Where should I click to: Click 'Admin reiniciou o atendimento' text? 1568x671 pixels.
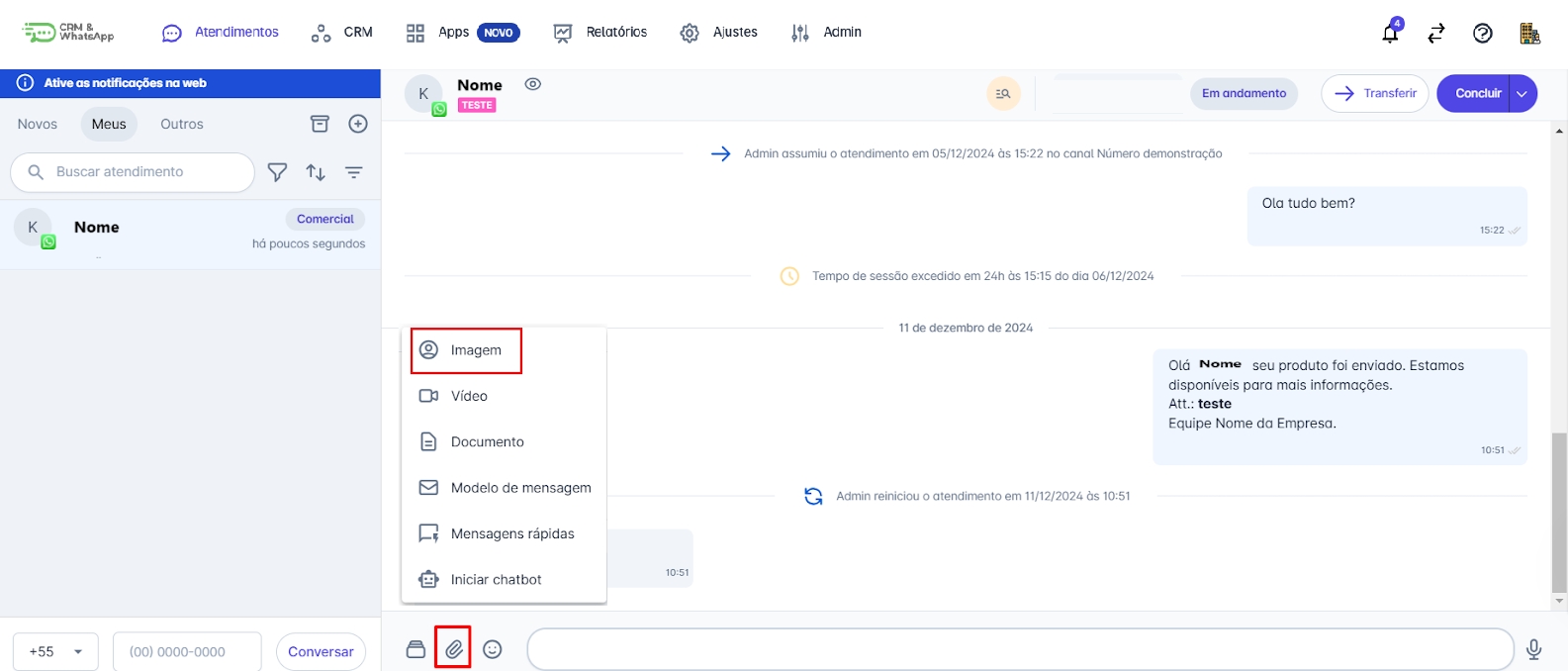coord(982,496)
